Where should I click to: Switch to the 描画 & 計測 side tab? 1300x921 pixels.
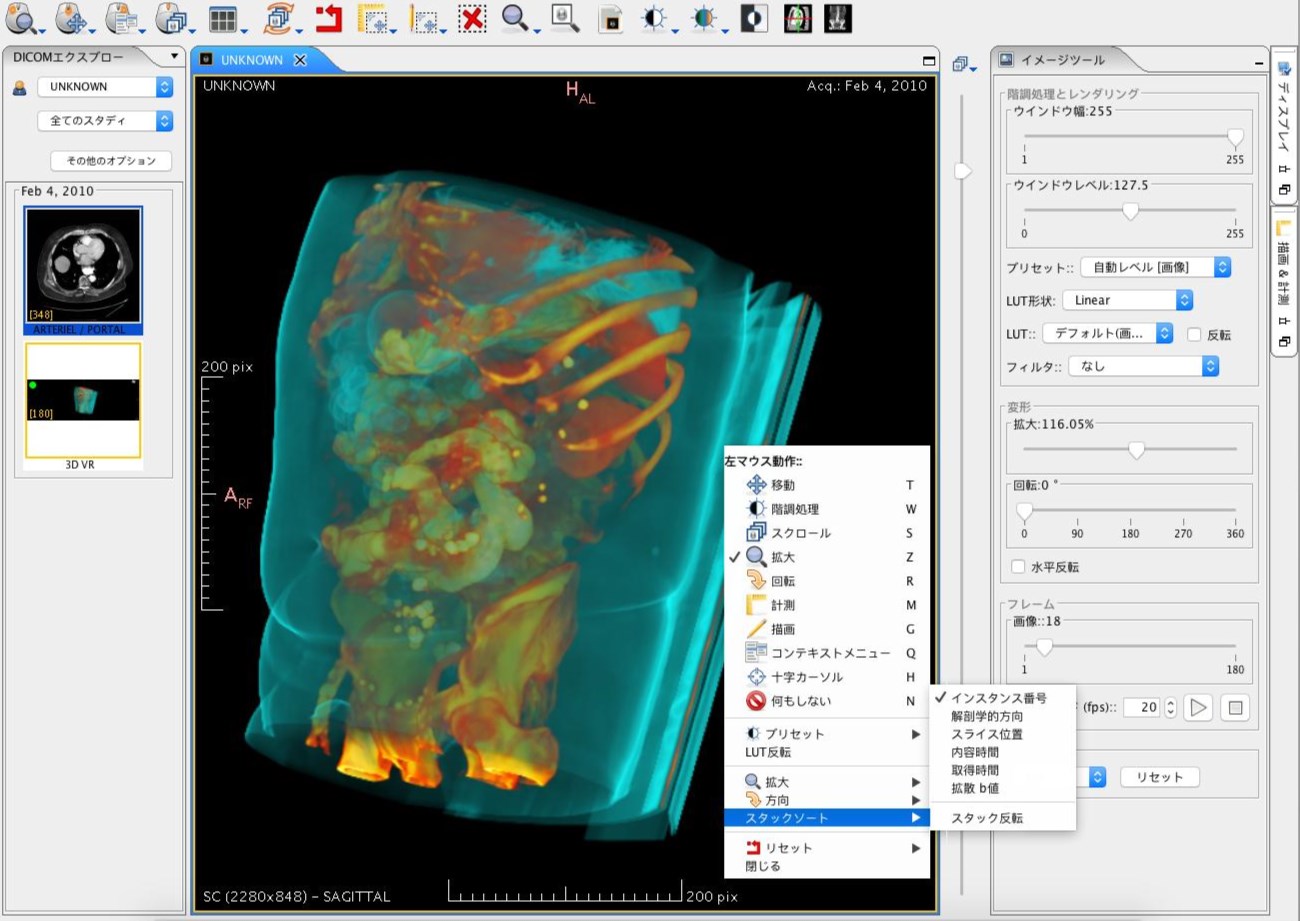(x=1284, y=284)
